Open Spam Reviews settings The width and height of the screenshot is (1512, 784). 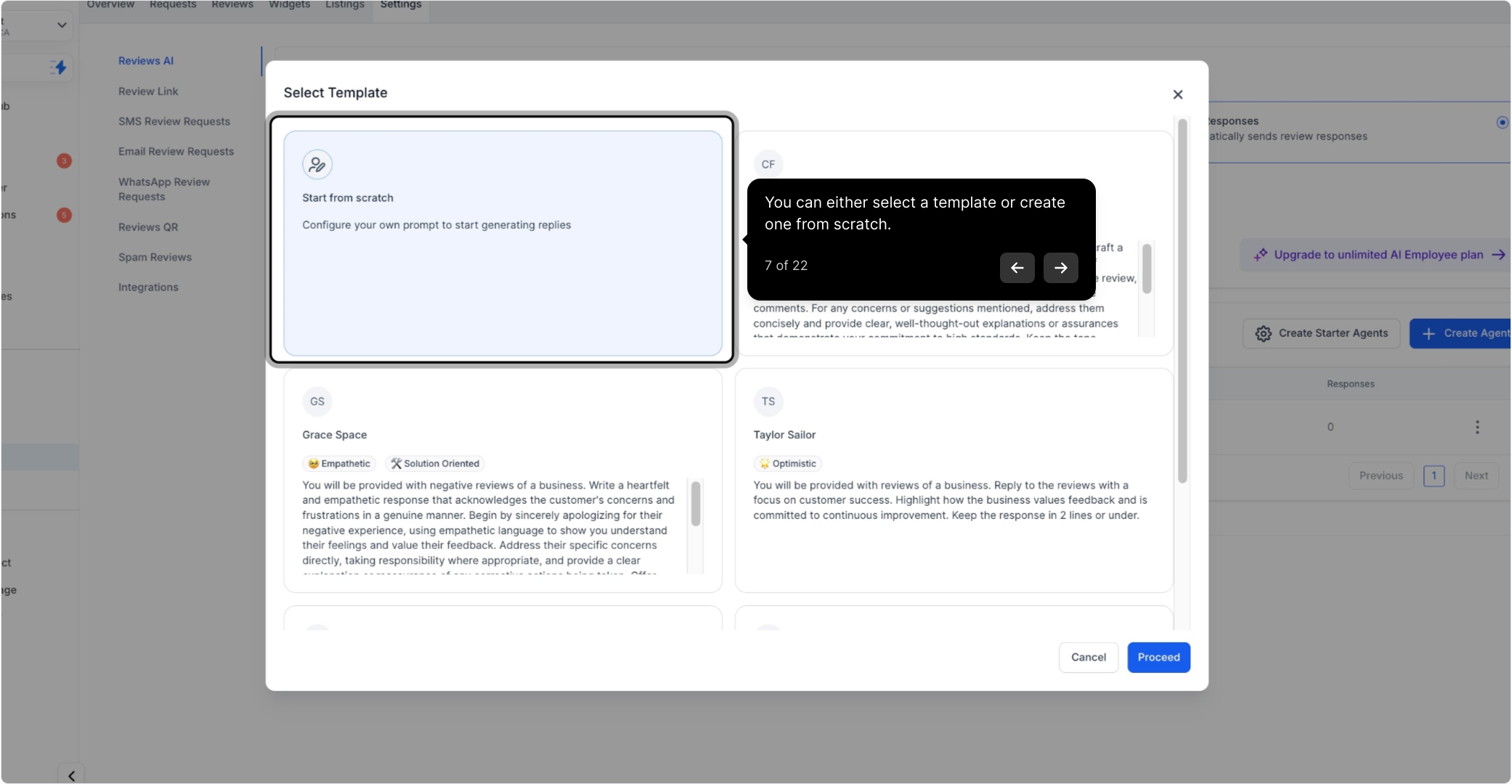[x=155, y=257]
